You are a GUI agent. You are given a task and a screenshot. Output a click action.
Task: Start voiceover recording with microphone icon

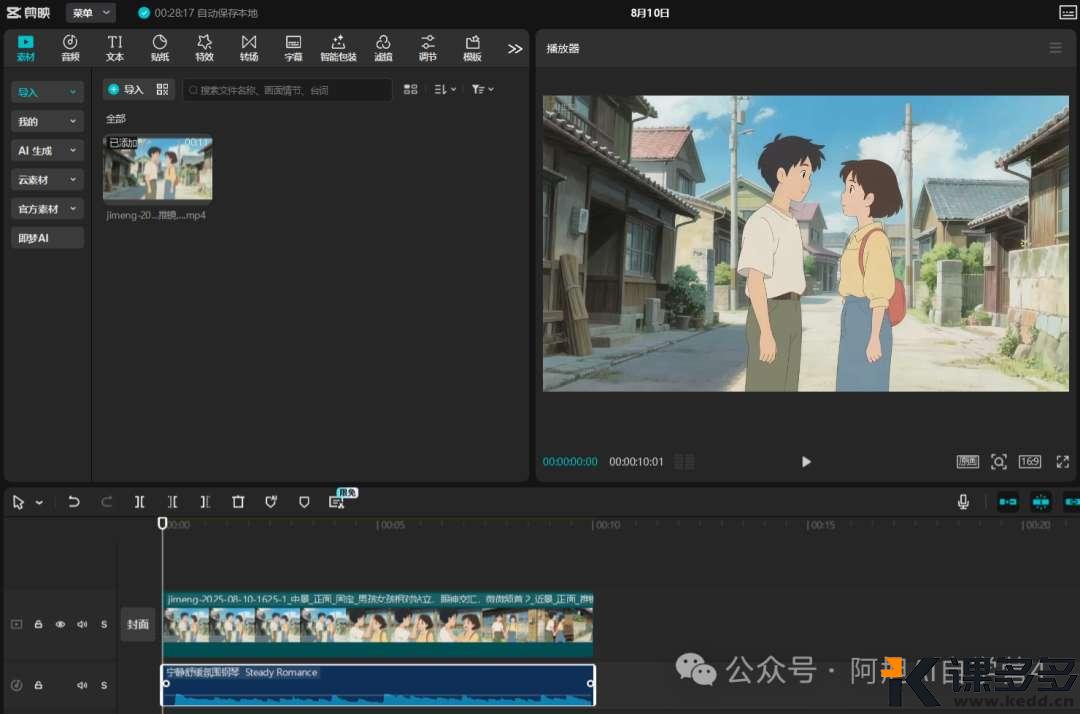963,502
